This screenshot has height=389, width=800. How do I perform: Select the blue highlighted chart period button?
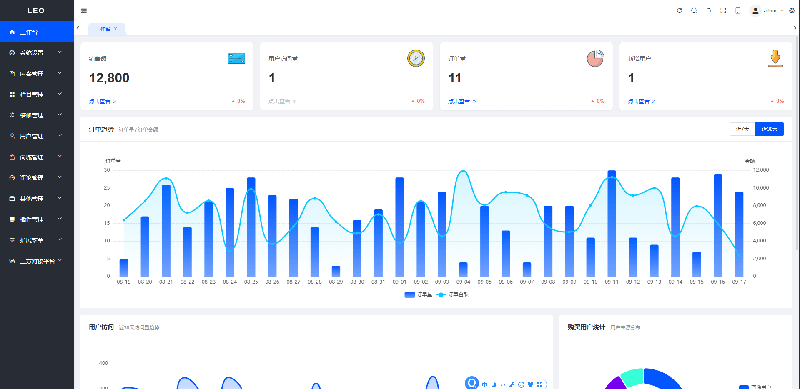769,129
